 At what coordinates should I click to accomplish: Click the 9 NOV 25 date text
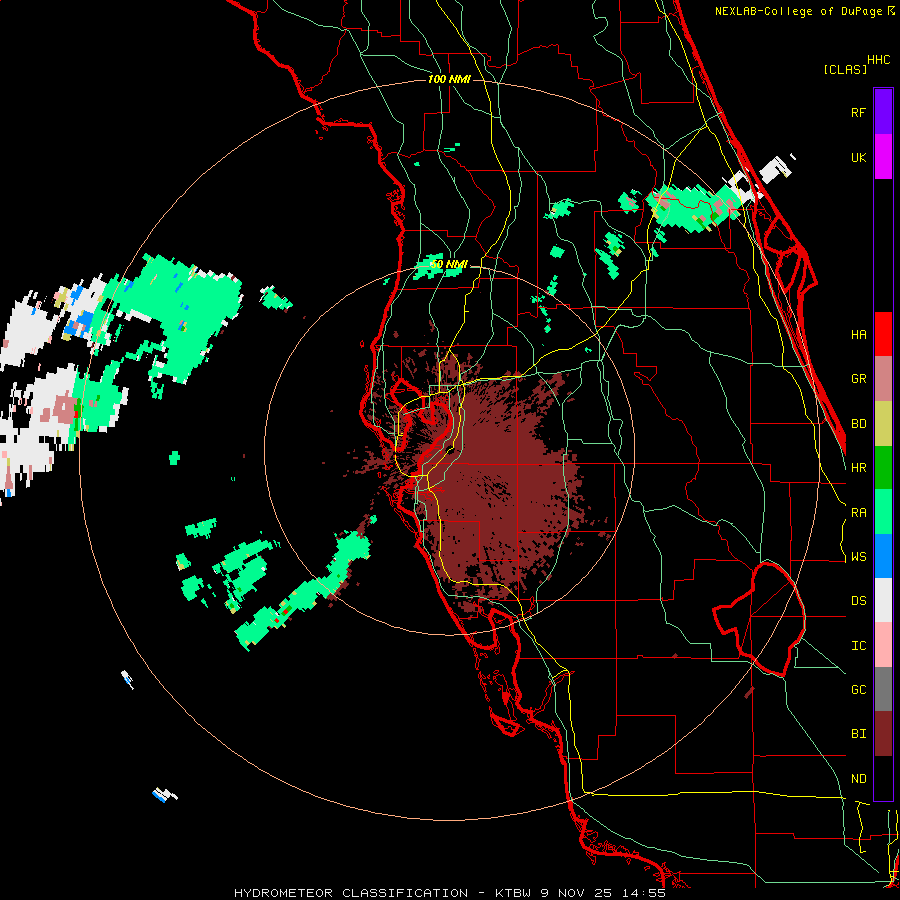pyautogui.click(x=576, y=893)
